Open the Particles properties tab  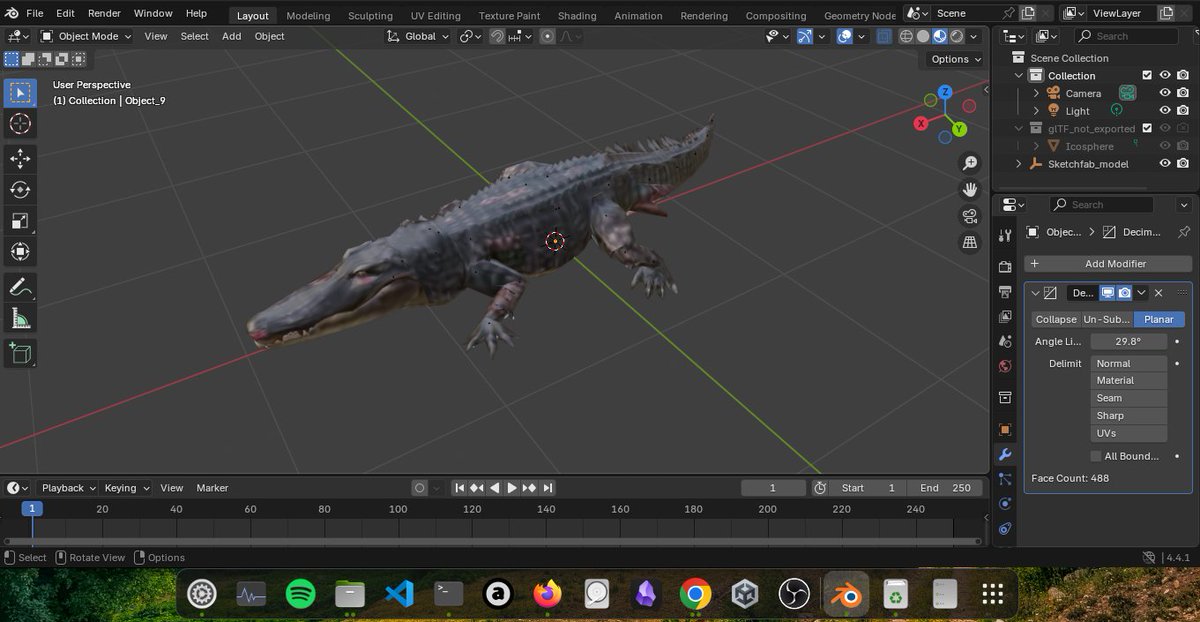tap(1005, 479)
